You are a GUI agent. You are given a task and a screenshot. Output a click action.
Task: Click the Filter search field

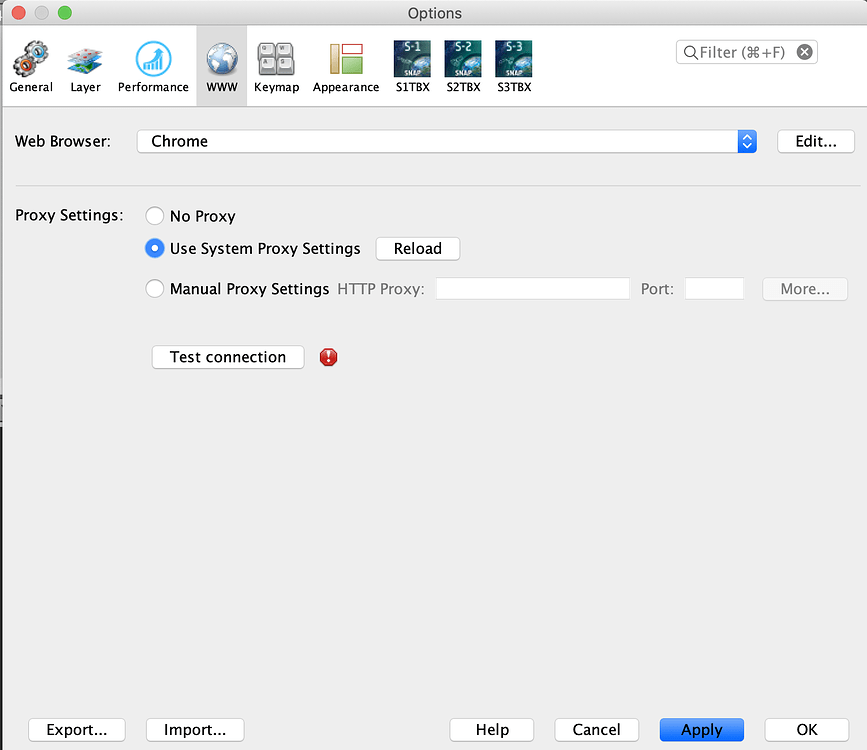740,52
